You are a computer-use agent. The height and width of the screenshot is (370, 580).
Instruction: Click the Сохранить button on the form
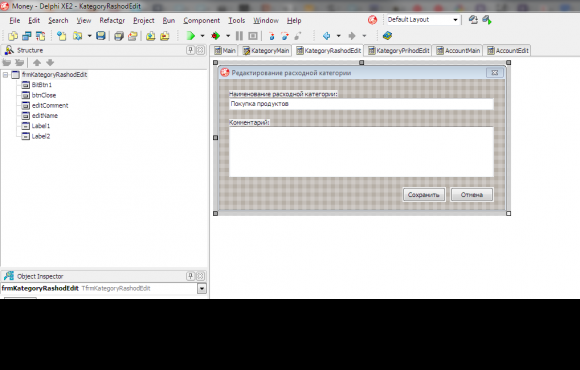tap(424, 195)
